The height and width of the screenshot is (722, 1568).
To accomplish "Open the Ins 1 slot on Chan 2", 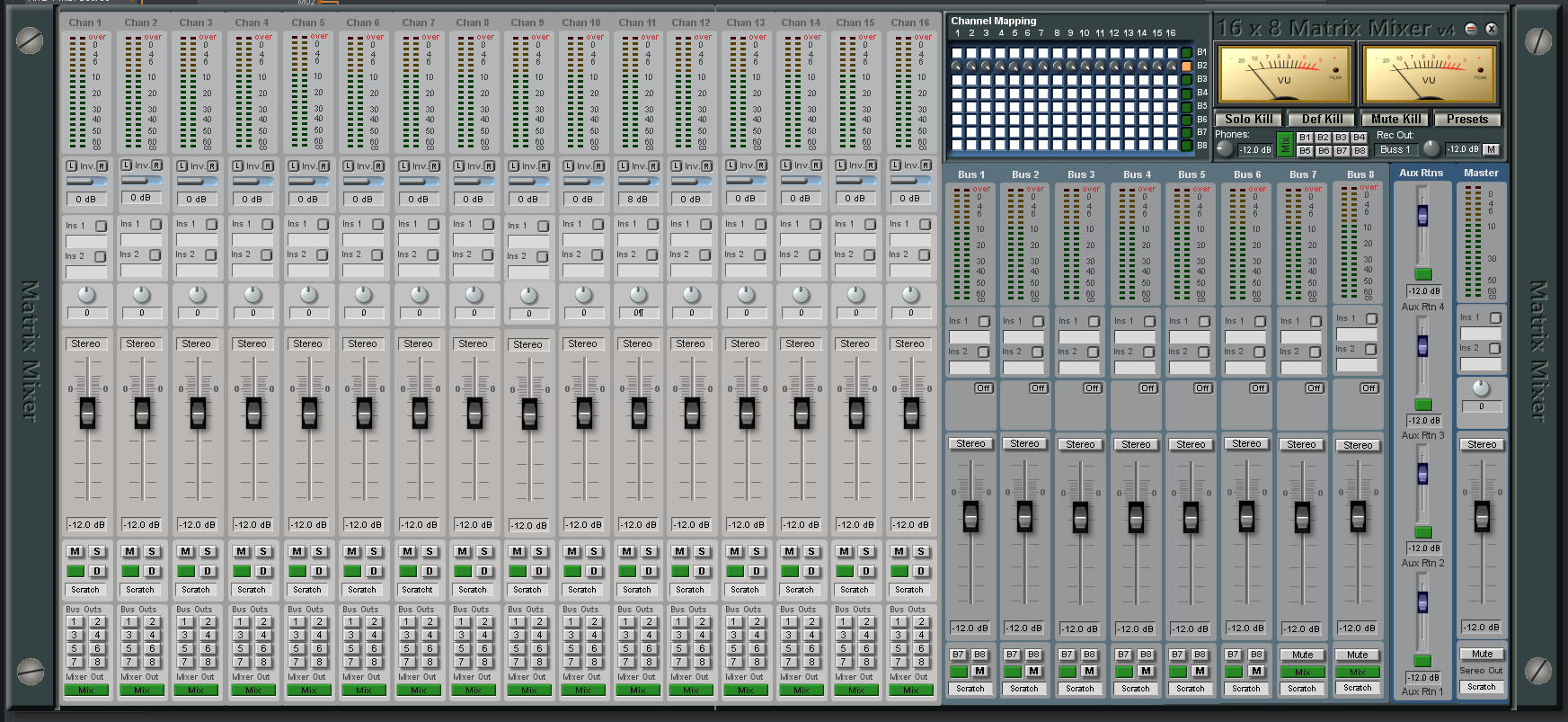I will click(x=141, y=240).
